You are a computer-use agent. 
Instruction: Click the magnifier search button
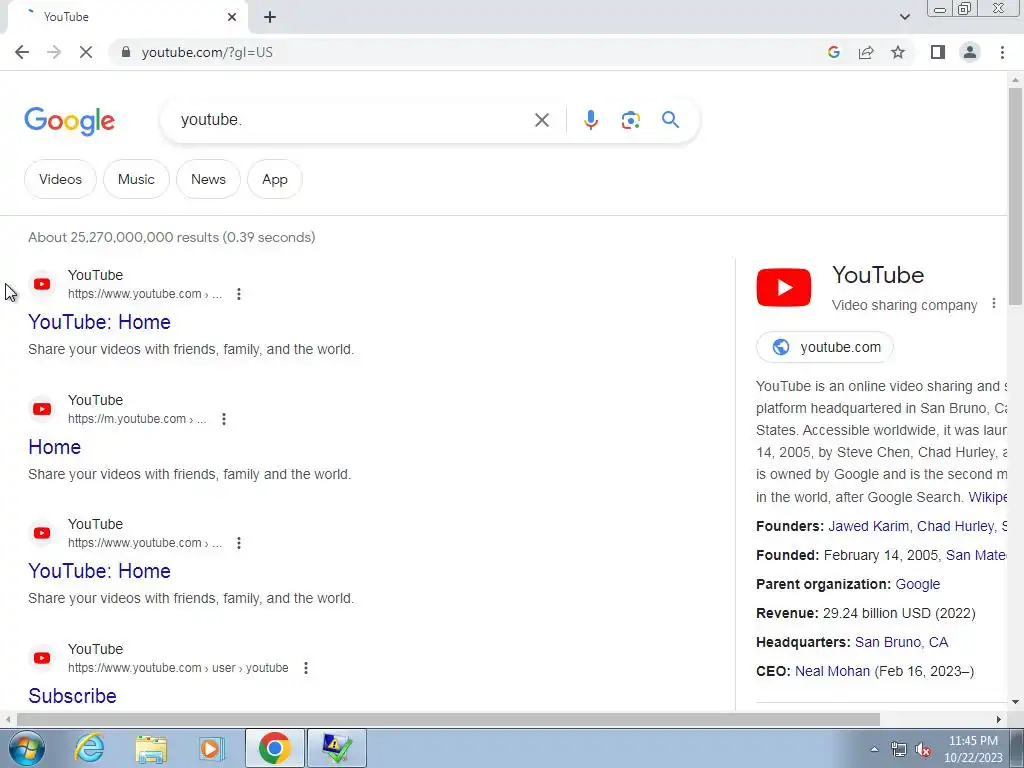670,120
